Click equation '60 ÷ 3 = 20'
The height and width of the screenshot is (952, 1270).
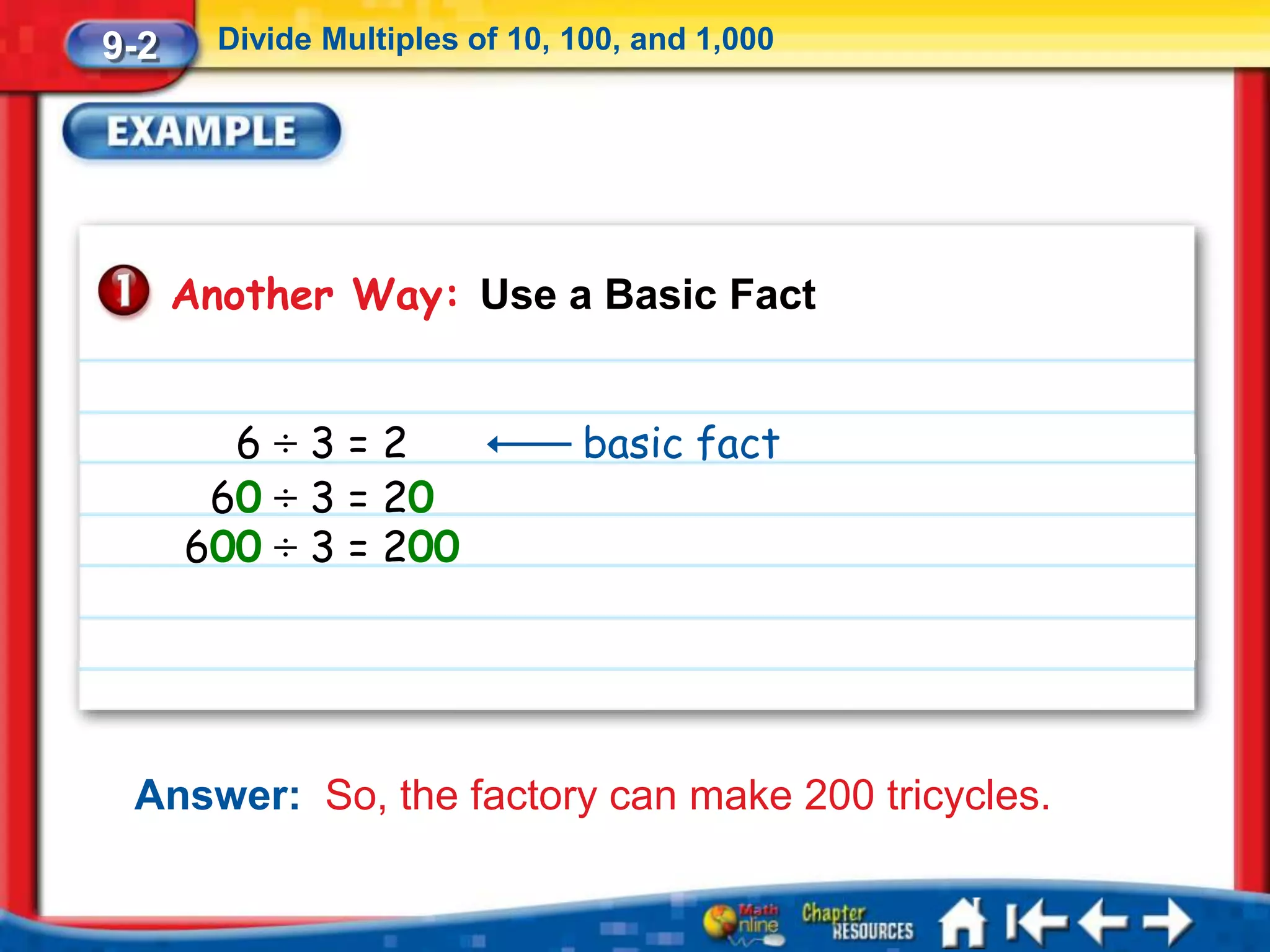coord(322,496)
